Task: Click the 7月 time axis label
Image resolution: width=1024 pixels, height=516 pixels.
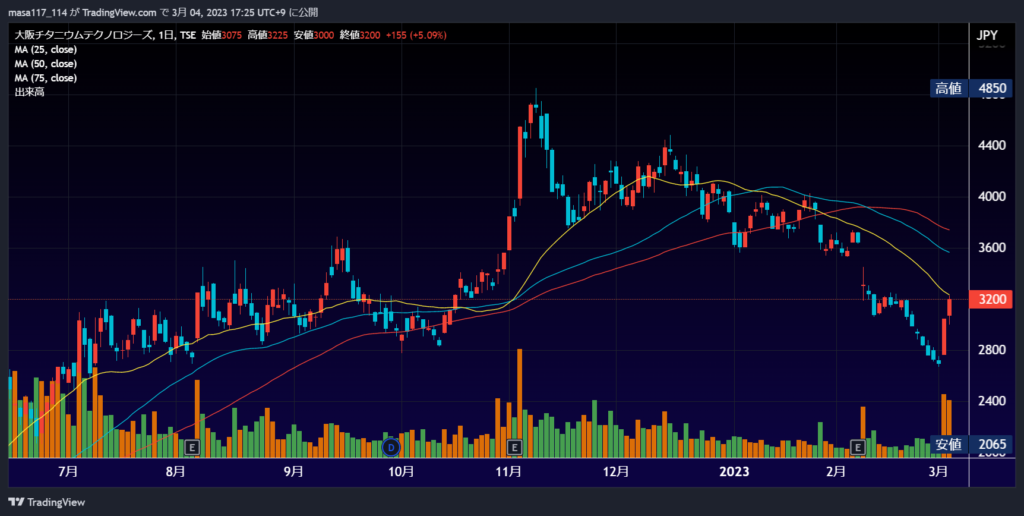Action: coord(68,471)
